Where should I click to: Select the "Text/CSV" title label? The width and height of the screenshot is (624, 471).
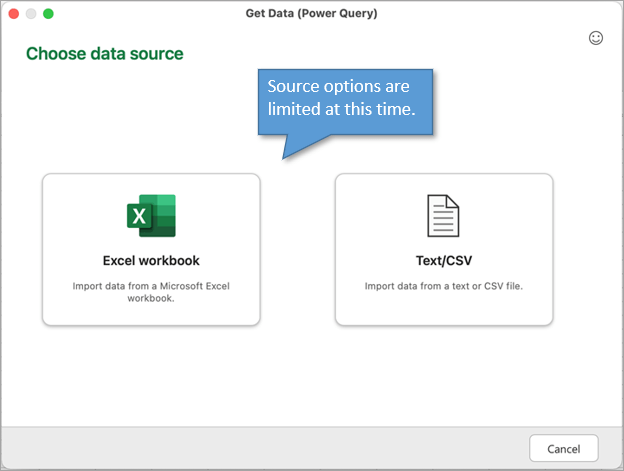[x=443, y=261]
